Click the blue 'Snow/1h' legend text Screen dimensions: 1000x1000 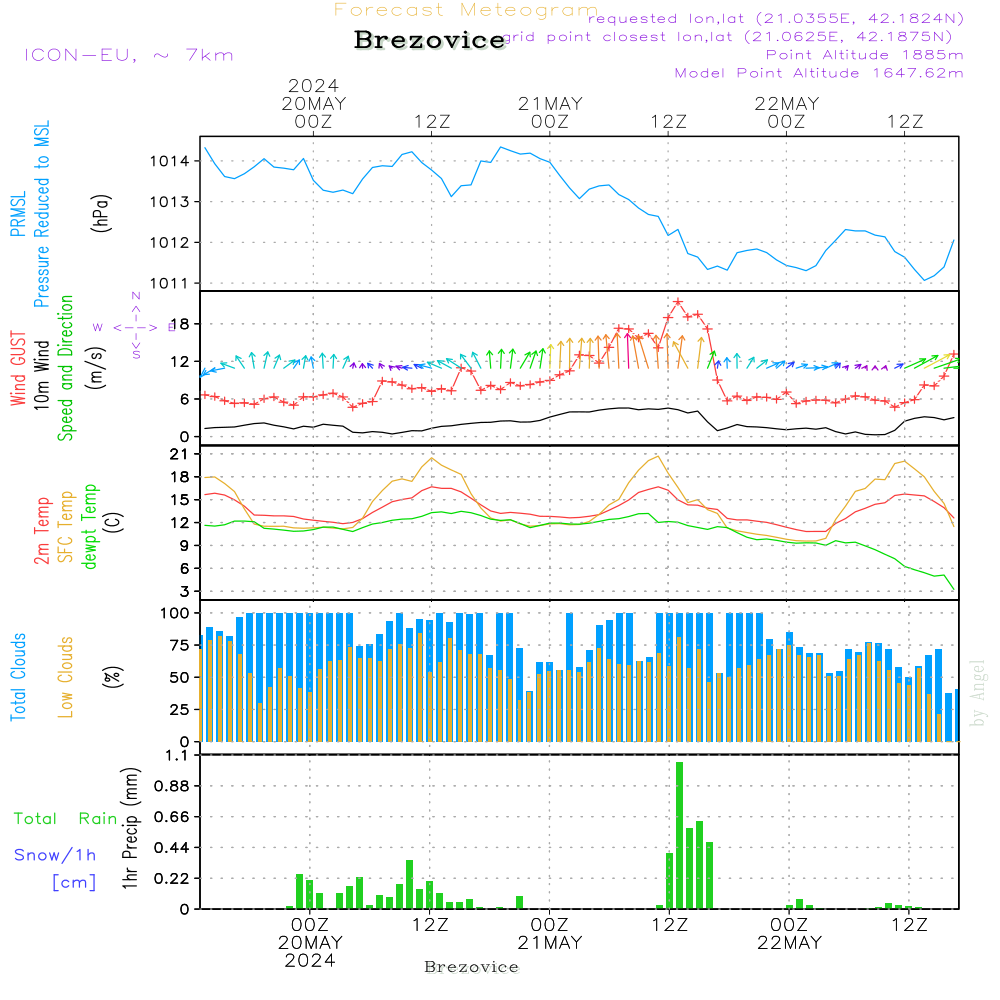[55, 855]
